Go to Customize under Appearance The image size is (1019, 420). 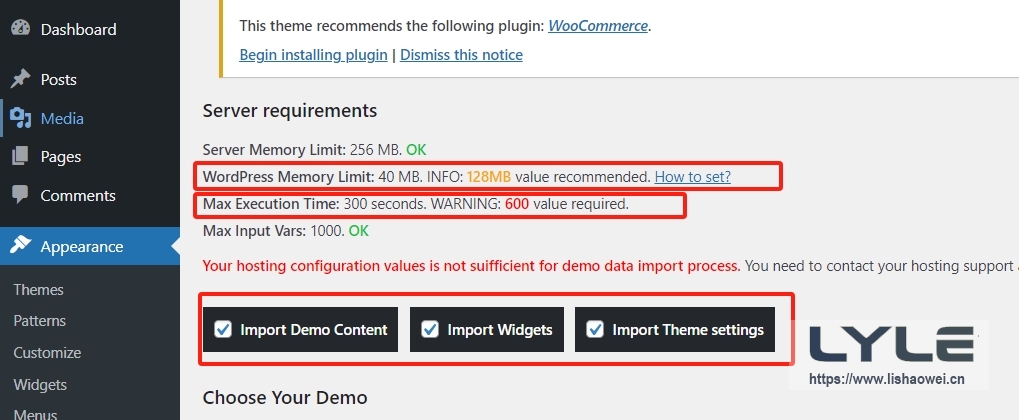click(x=47, y=353)
